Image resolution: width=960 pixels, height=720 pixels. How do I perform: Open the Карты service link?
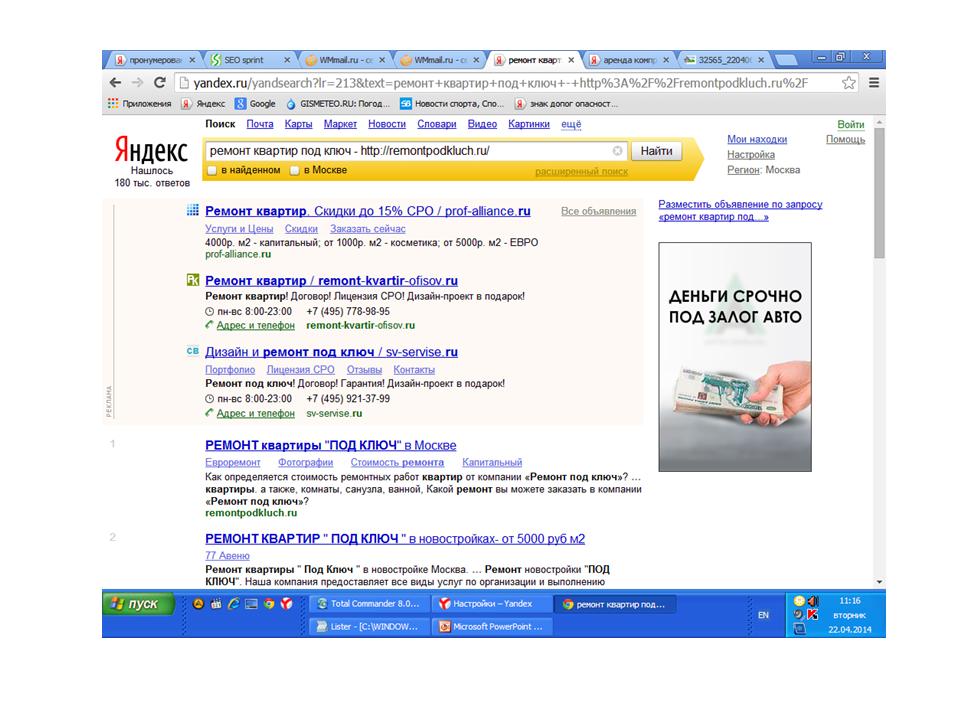(x=298, y=124)
